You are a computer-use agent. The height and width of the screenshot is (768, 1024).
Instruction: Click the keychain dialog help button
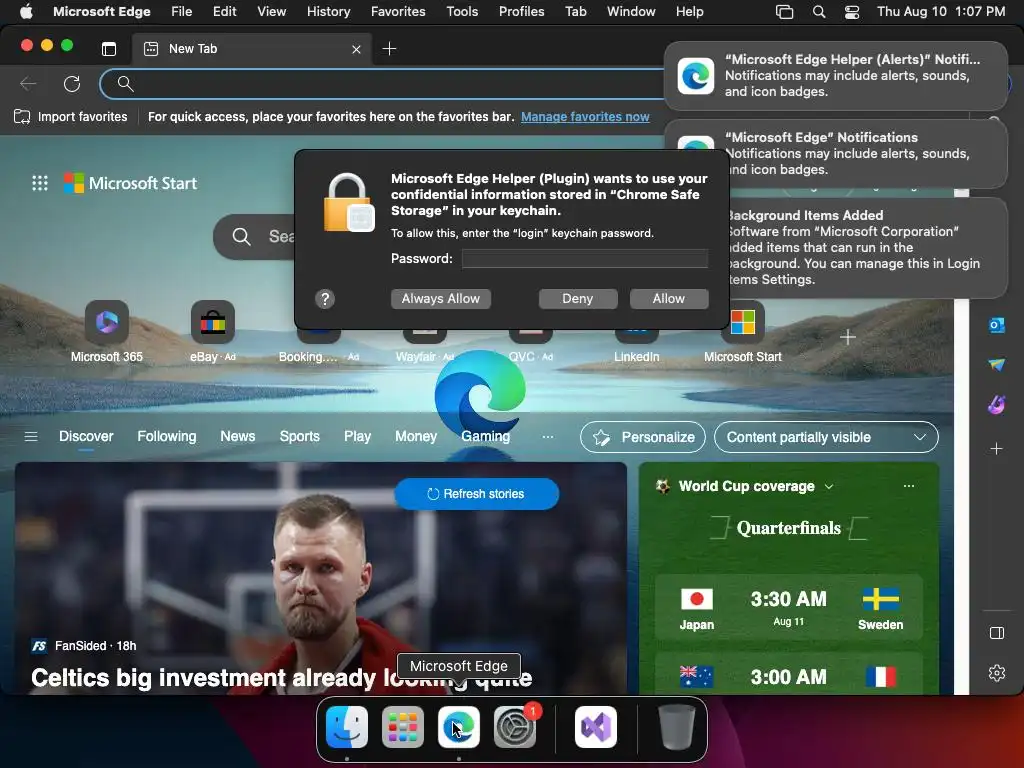[325, 299]
